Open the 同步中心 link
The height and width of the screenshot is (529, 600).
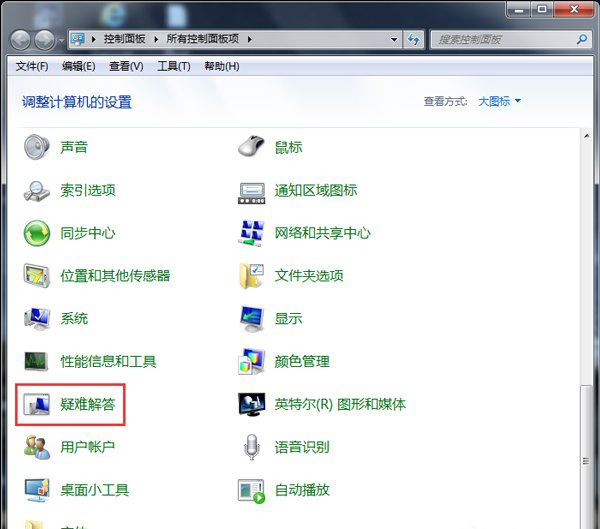coord(88,233)
